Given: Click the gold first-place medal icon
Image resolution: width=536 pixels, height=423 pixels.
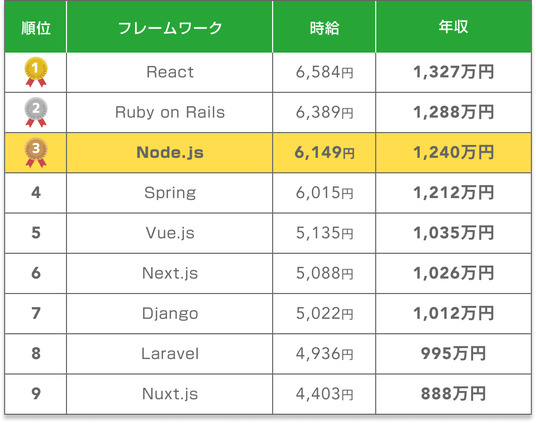Looking at the screenshot, I should click(36, 72).
